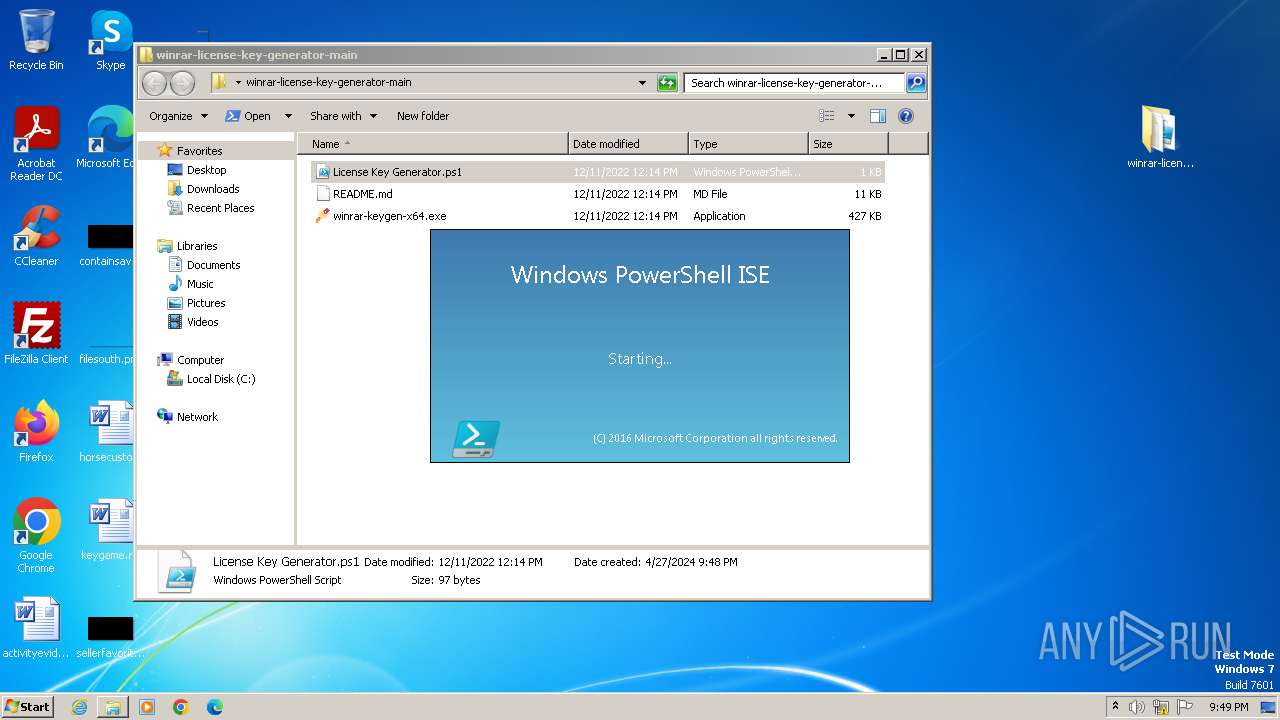Open Firefox desktop shortcut
Screen dimensions: 1280x720
[36, 432]
